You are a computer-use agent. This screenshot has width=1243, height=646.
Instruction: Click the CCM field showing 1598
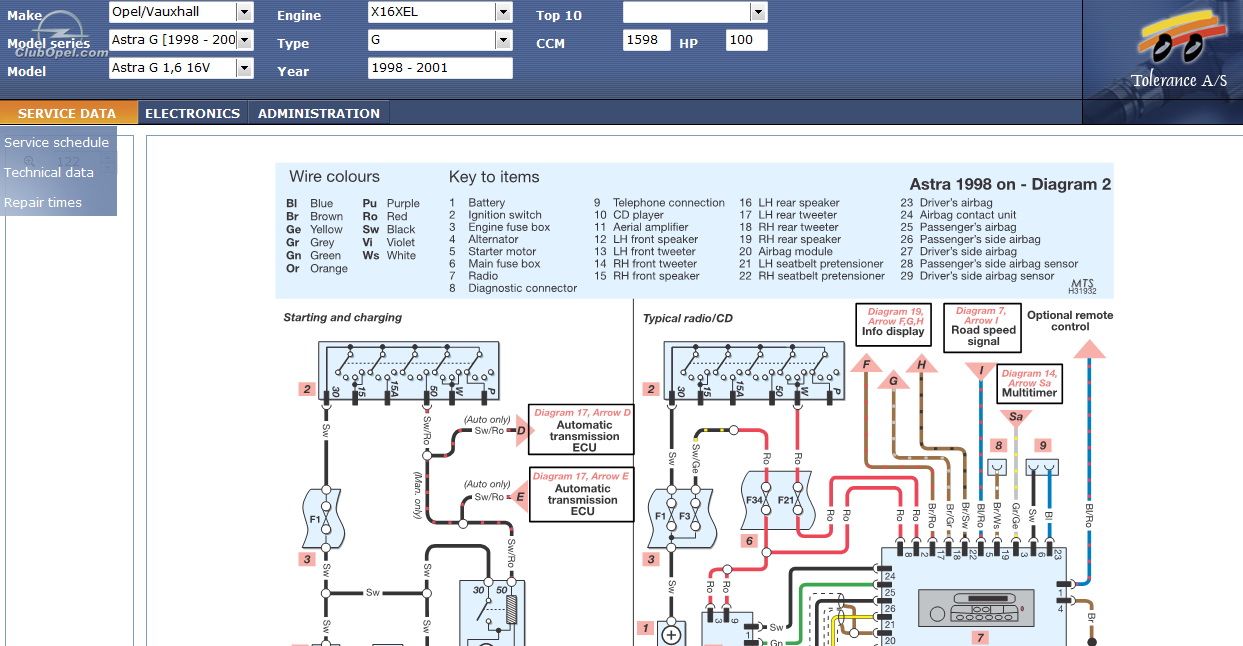tap(647, 40)
